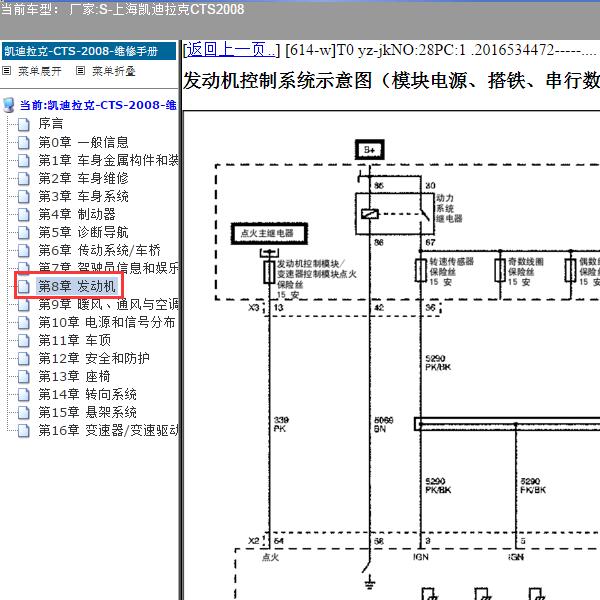Open 第2章 车身维修 chapter
The image size is (600, 600).
pyautogui.click(x=83, y=178)
